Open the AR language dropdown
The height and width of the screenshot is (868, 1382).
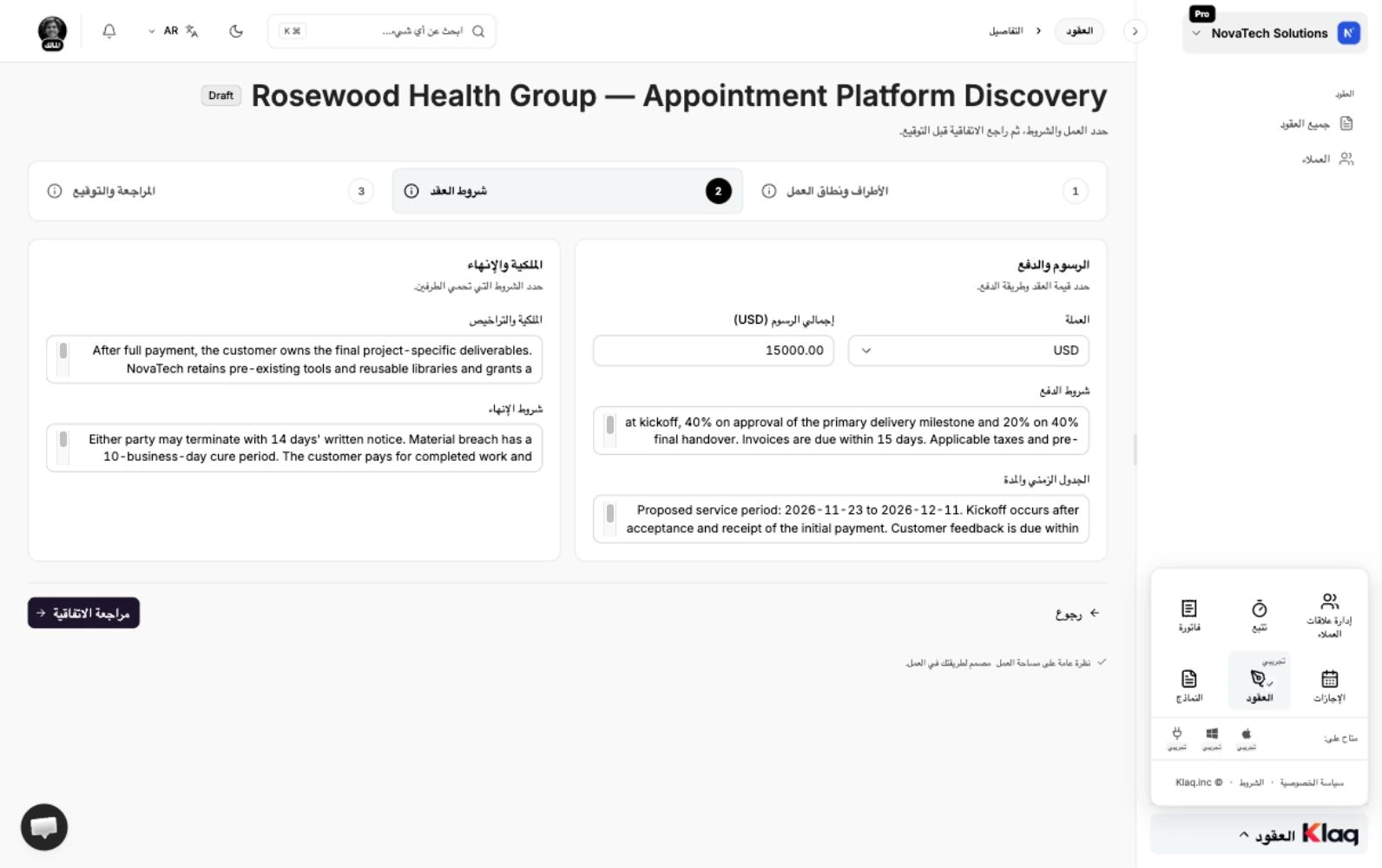[174, 31]
